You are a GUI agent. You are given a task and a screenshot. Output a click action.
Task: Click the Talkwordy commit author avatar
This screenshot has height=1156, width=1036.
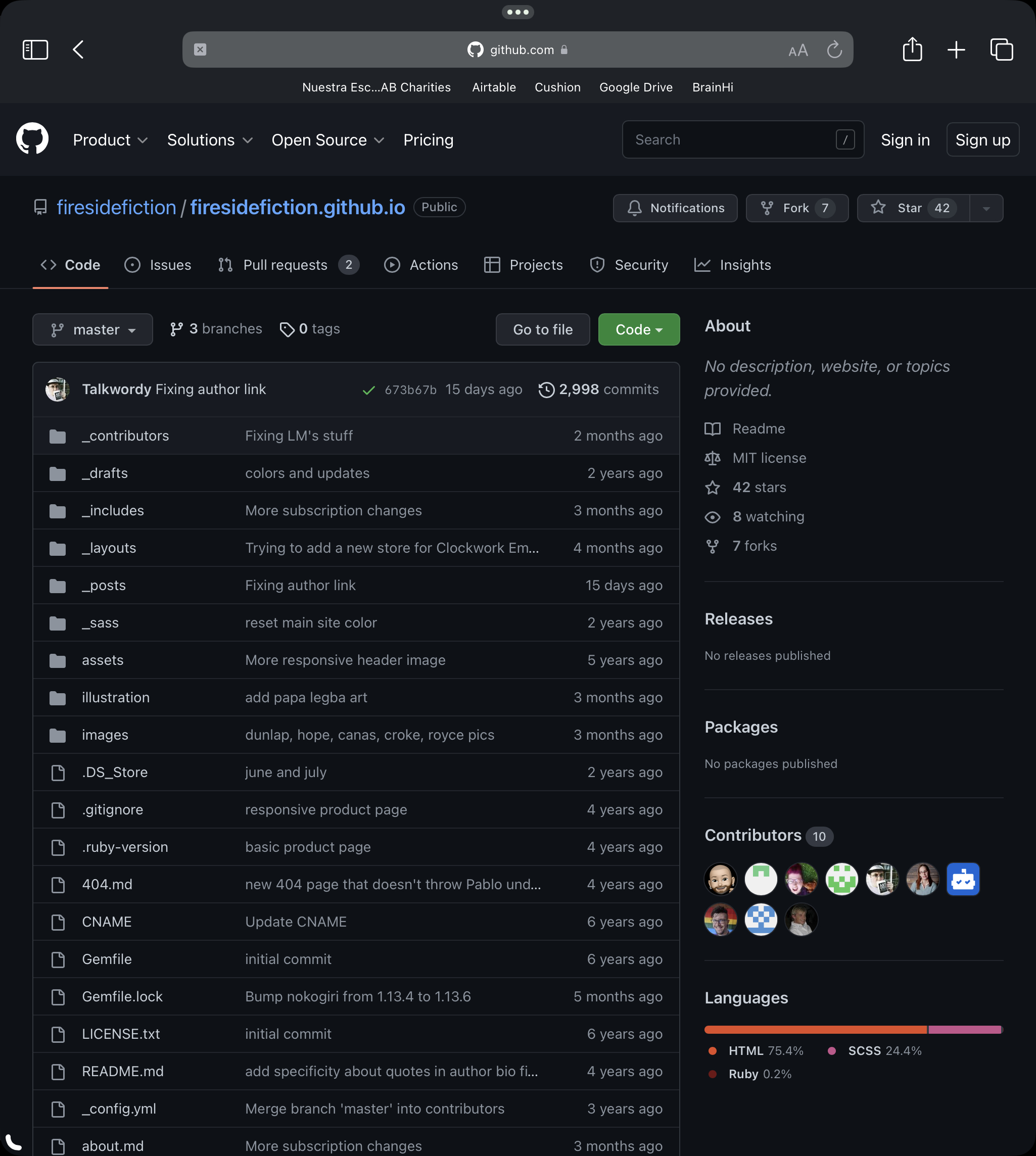click(58, 390)
